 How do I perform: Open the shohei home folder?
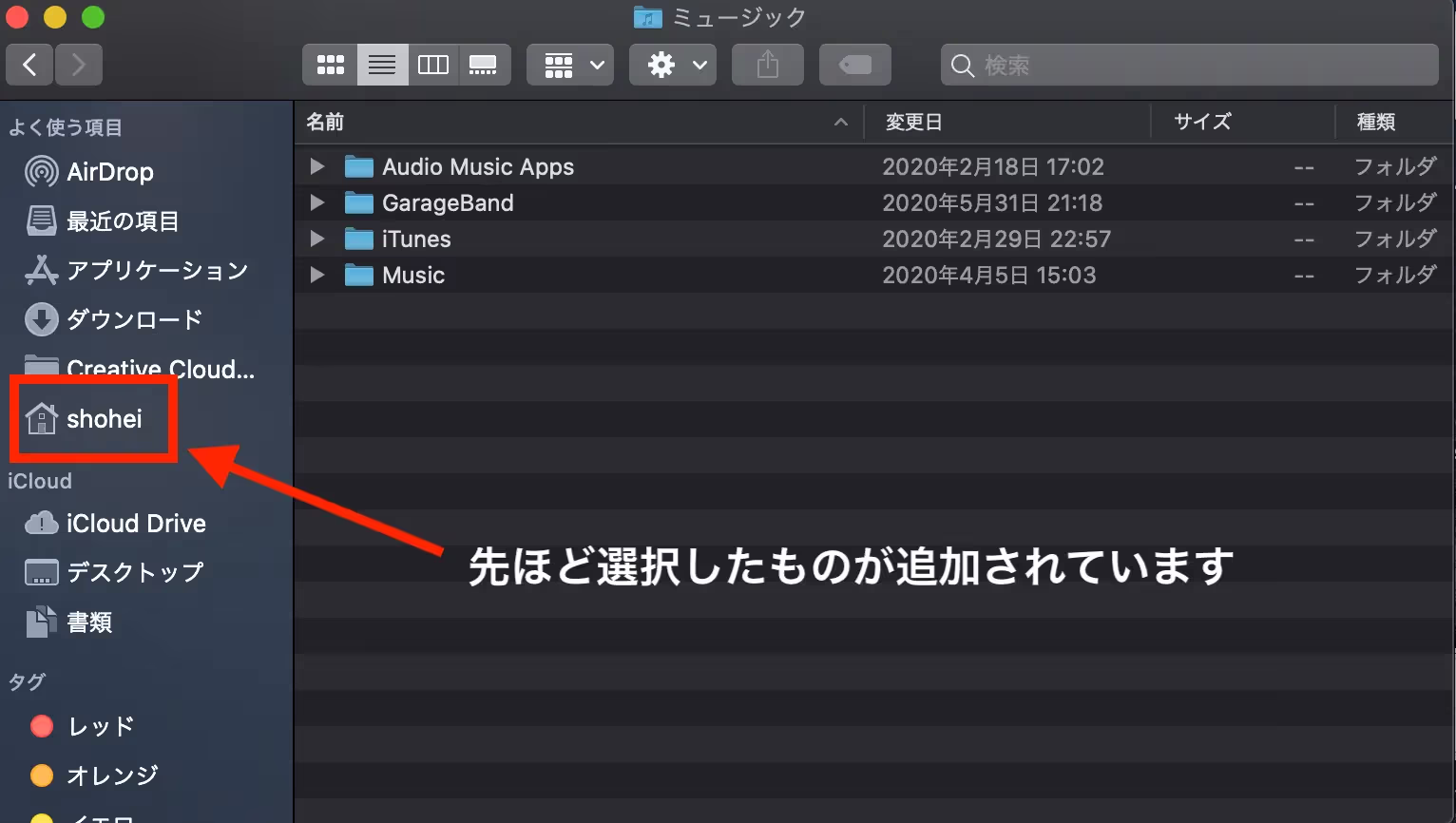(84, 419)
